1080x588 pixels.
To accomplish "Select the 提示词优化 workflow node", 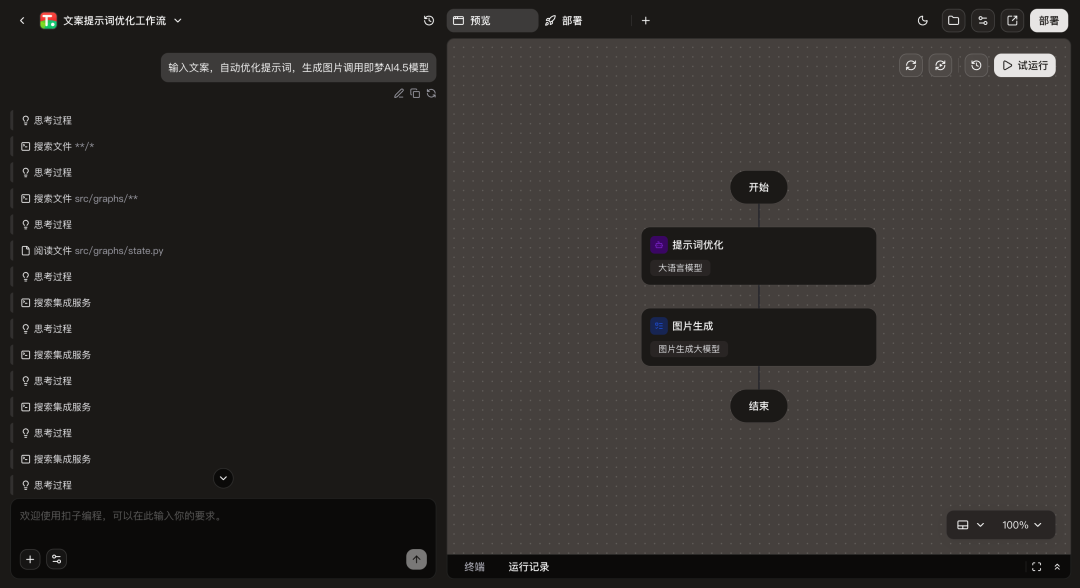I will pos(758,255).
